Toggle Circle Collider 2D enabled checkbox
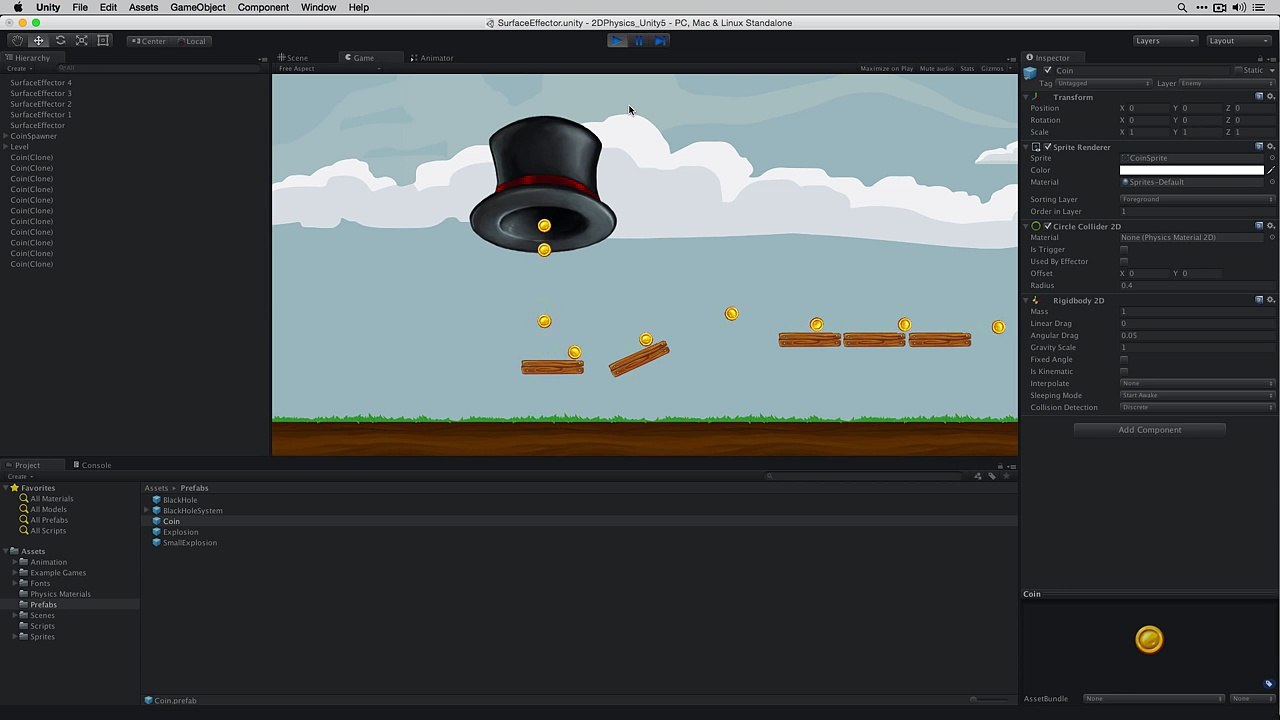This screenshot has width=1280, height=720. [1048, 226]
